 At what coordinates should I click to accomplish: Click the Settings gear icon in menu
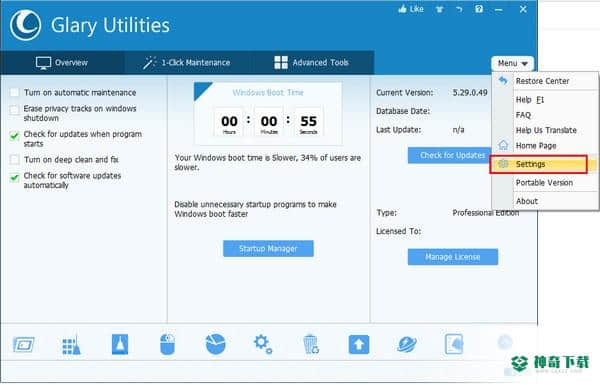(x=503, y=164)
